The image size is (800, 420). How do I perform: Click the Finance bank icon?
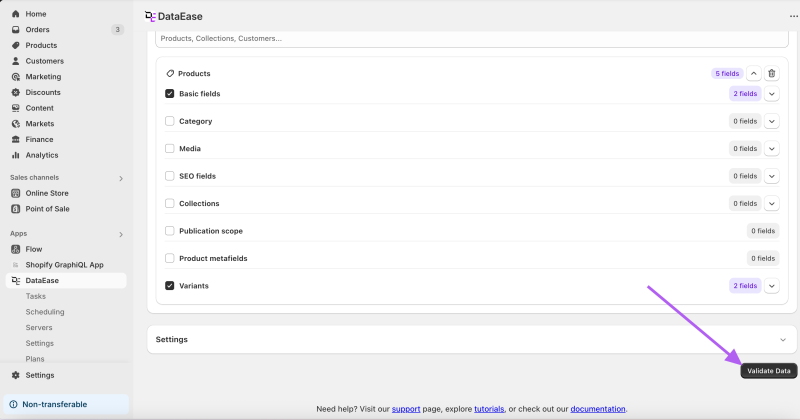[x=16, y=139]
